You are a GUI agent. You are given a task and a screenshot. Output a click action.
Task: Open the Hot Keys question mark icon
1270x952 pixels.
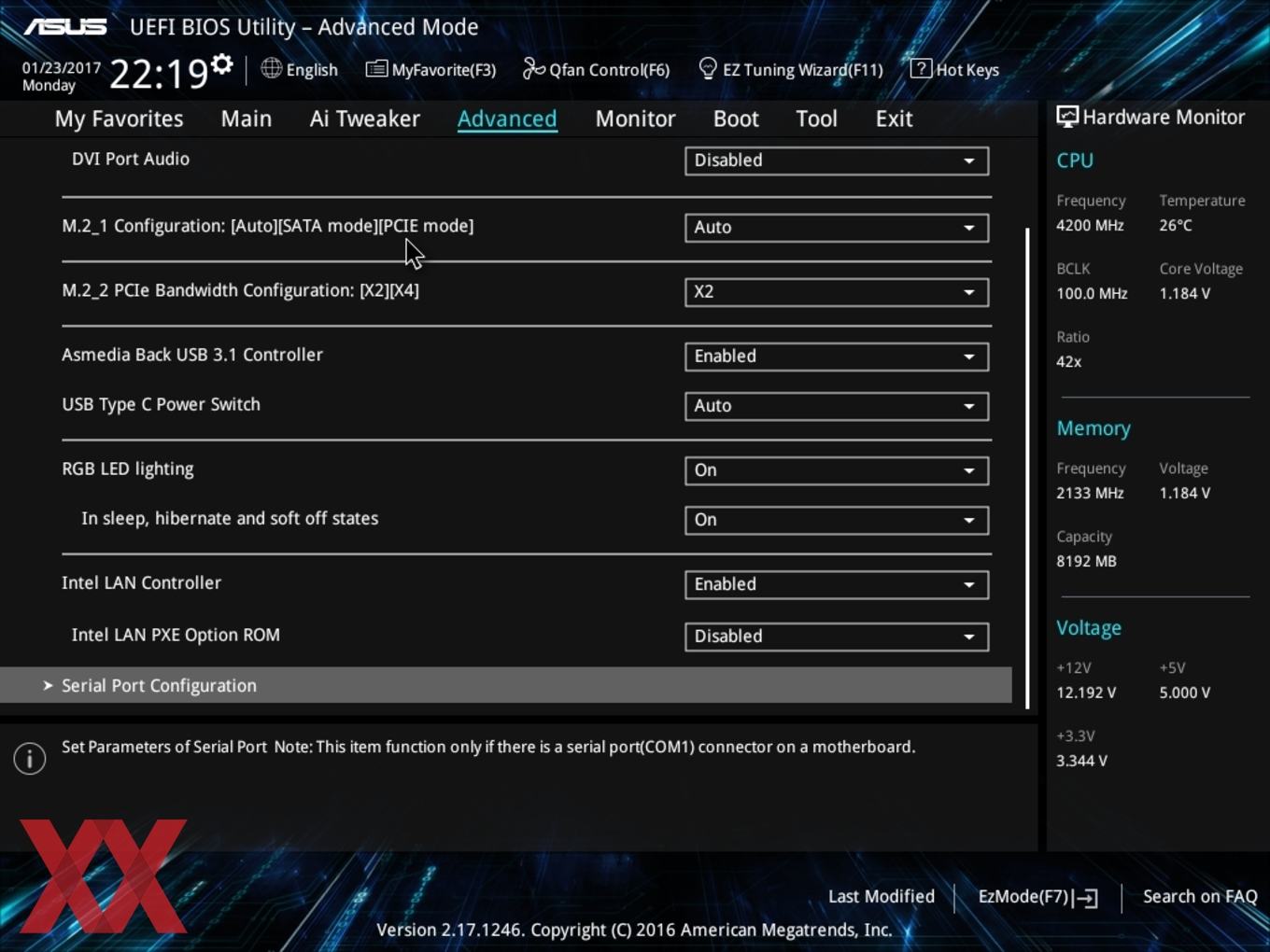(x=921, y=68)
